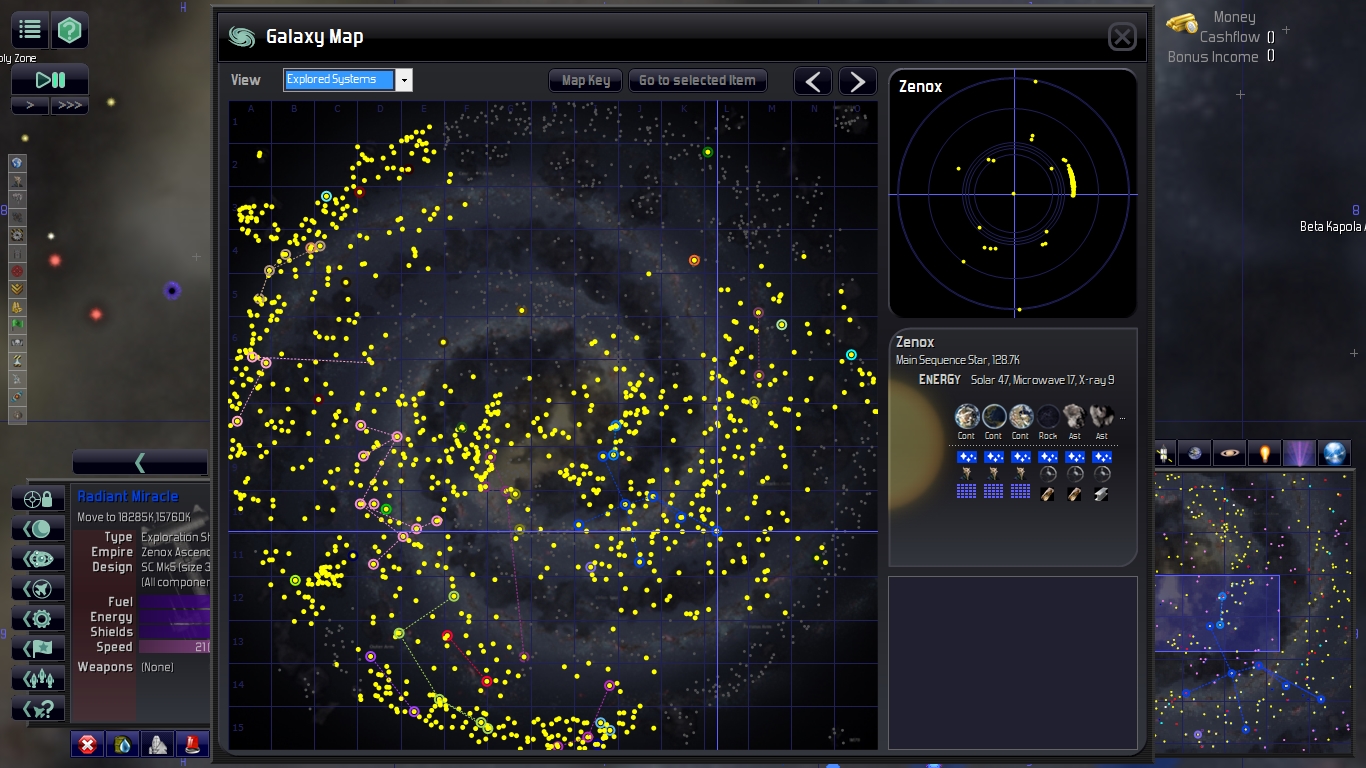Toggle the glowing orange star minimap filter
This screenshot has width=1366, height=768.
pyautogui.click(x=1265, y=454)
